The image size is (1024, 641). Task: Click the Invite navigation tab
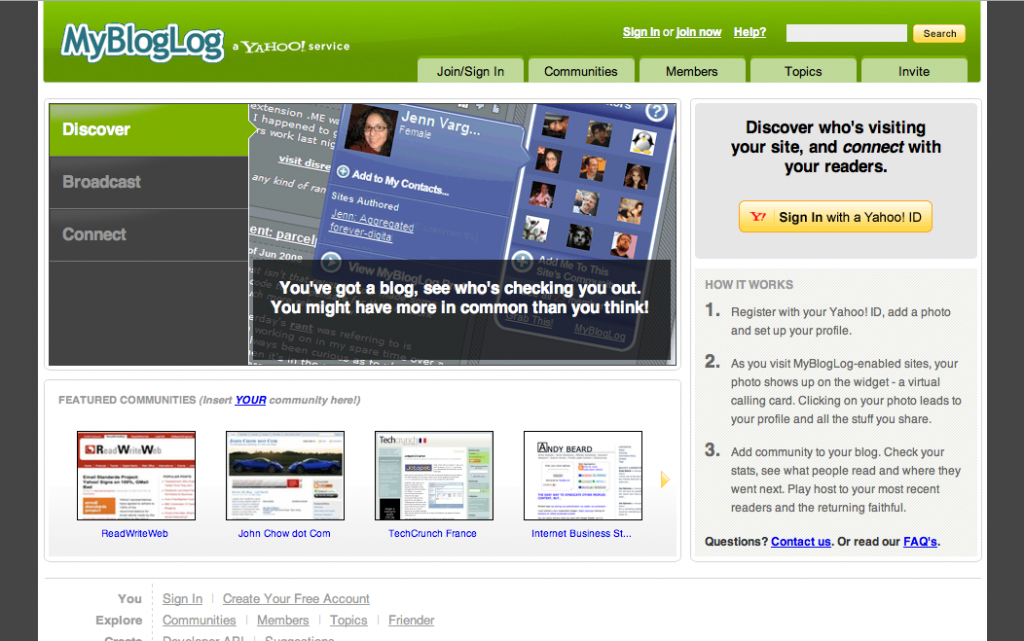[x=914, y=71]
